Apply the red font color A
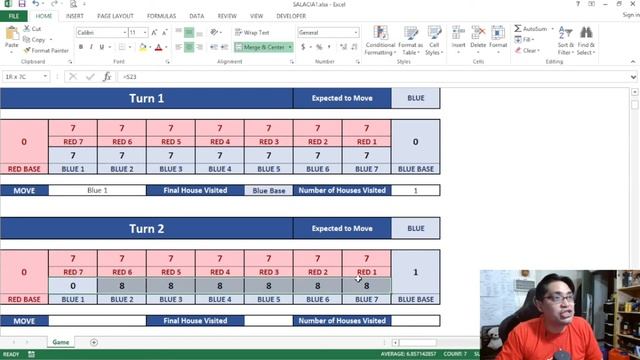The height and width of the screenshot is (360, 640). coord(159,47)
